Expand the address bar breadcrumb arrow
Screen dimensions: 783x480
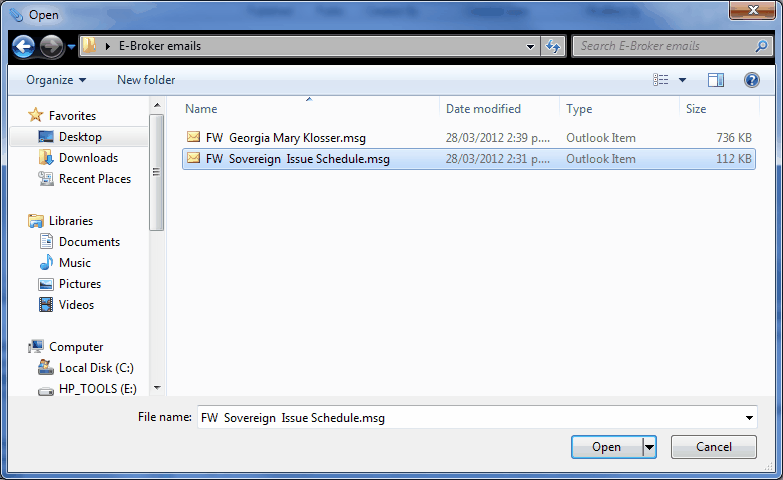coord(107,46)
